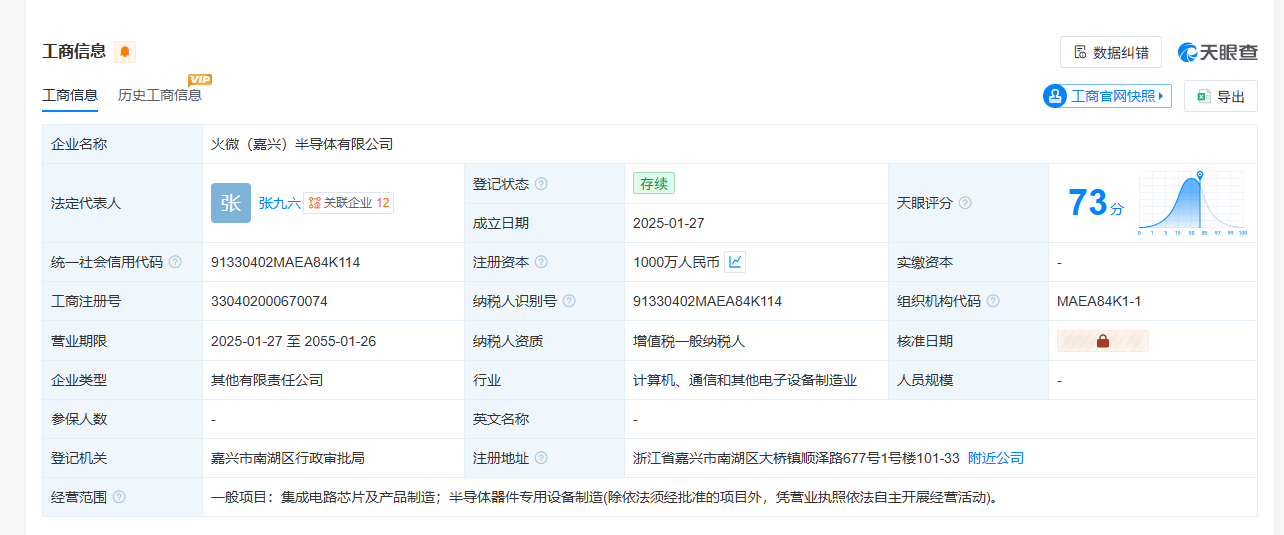Click the help icon next to 经营范围
The height and width of the screenshot is (535, 1284).
tap(120, 497)
